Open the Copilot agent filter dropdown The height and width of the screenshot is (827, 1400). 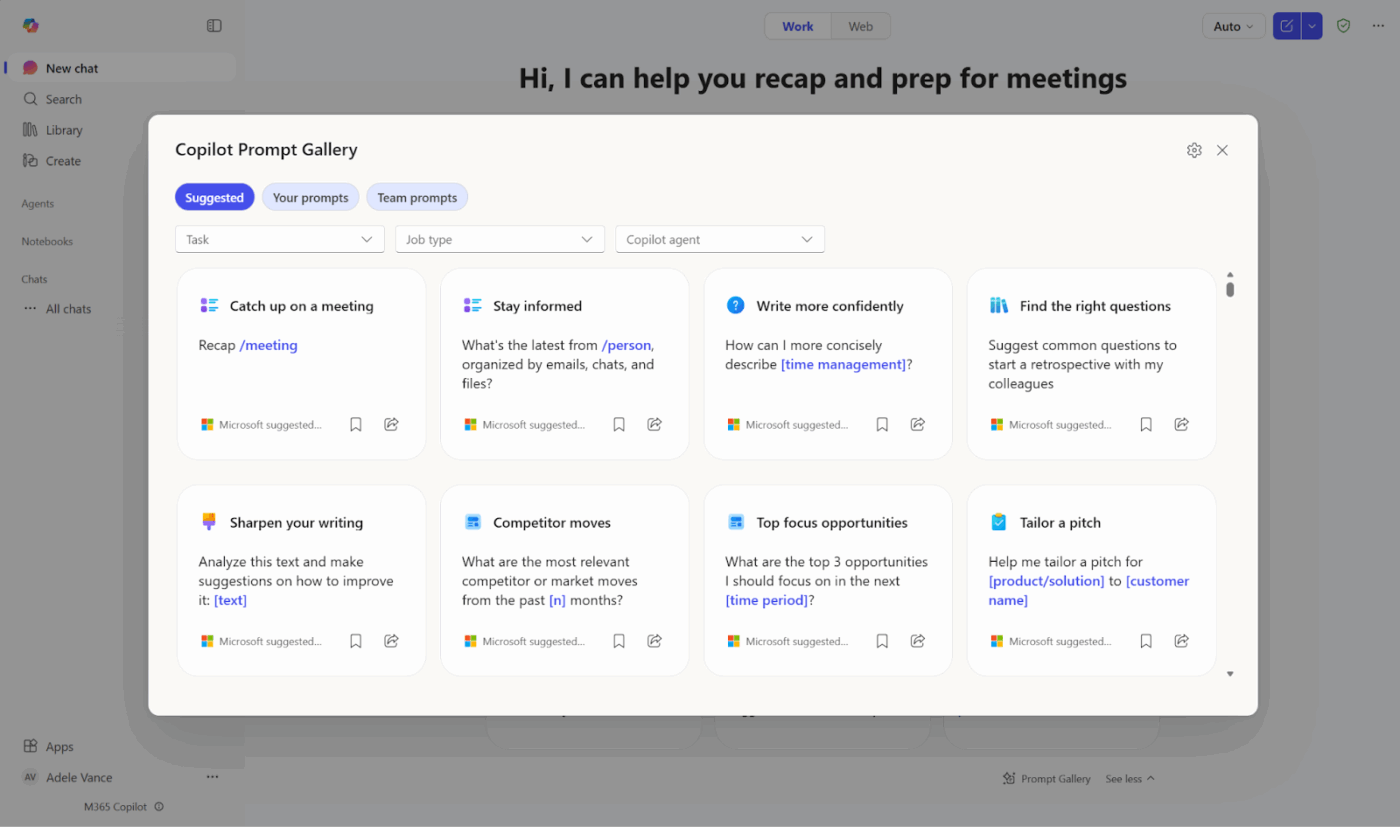pyautogui.click(x=719, y=239)
